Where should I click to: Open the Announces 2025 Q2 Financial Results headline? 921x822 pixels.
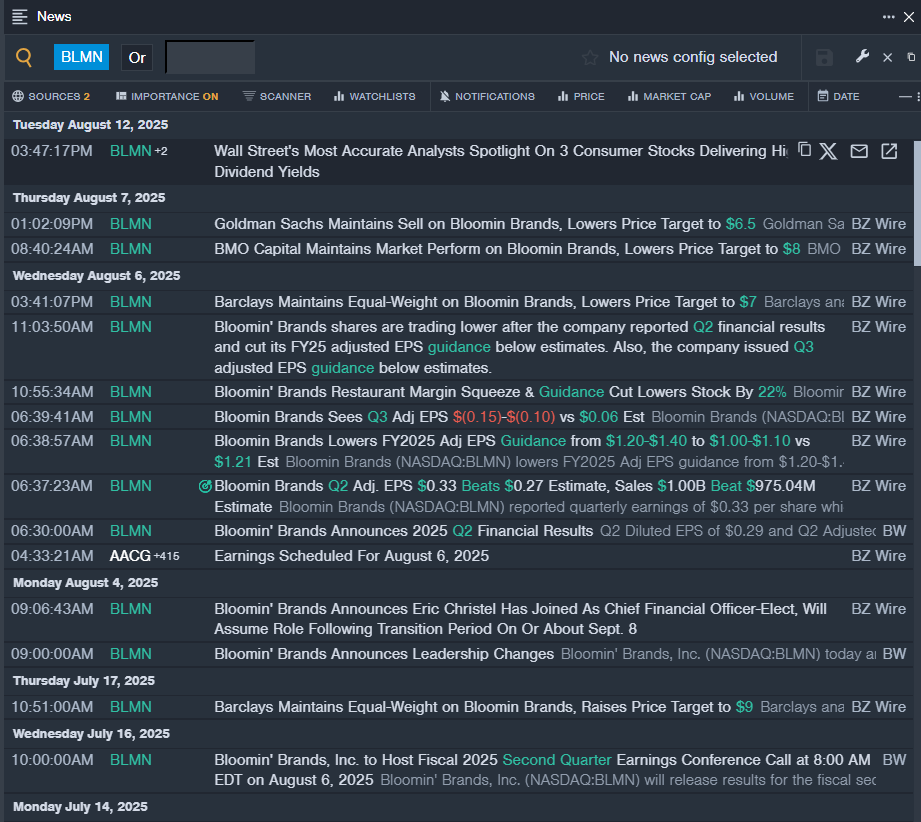pyautogui.click(x=404, y=531)
